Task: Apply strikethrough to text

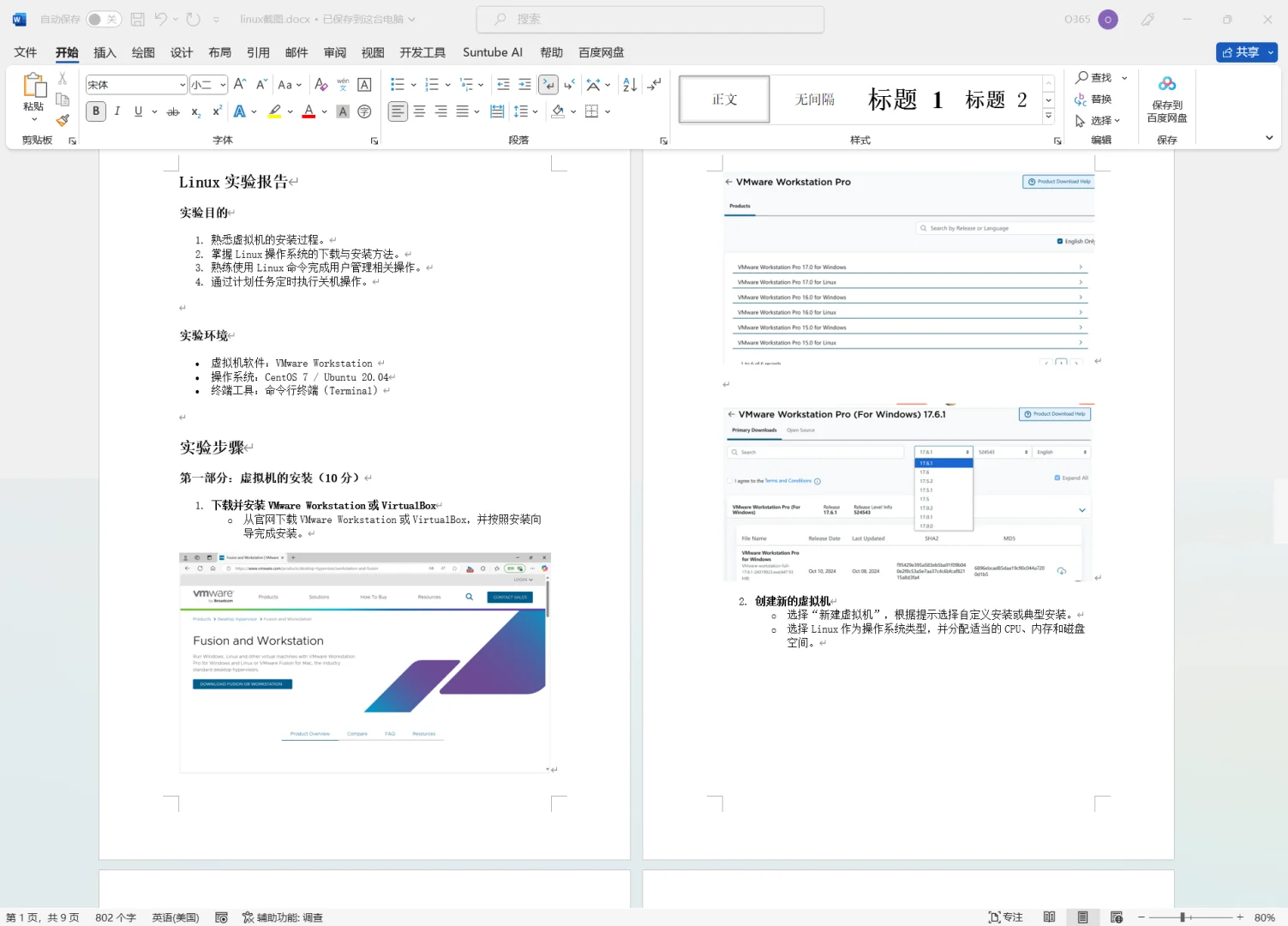Action: pyautogui.click(x=172, y=111)
